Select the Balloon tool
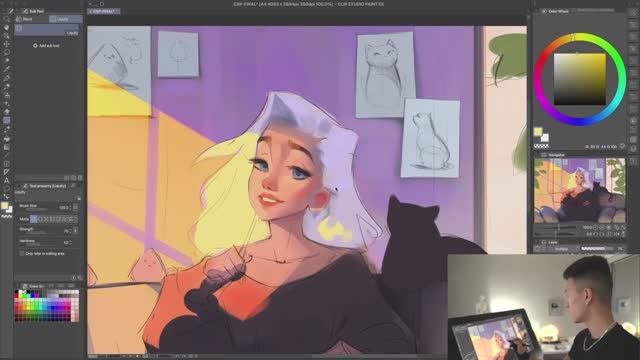Image resolution: width=640 pixels, height=360 pixels. point(7,188)
